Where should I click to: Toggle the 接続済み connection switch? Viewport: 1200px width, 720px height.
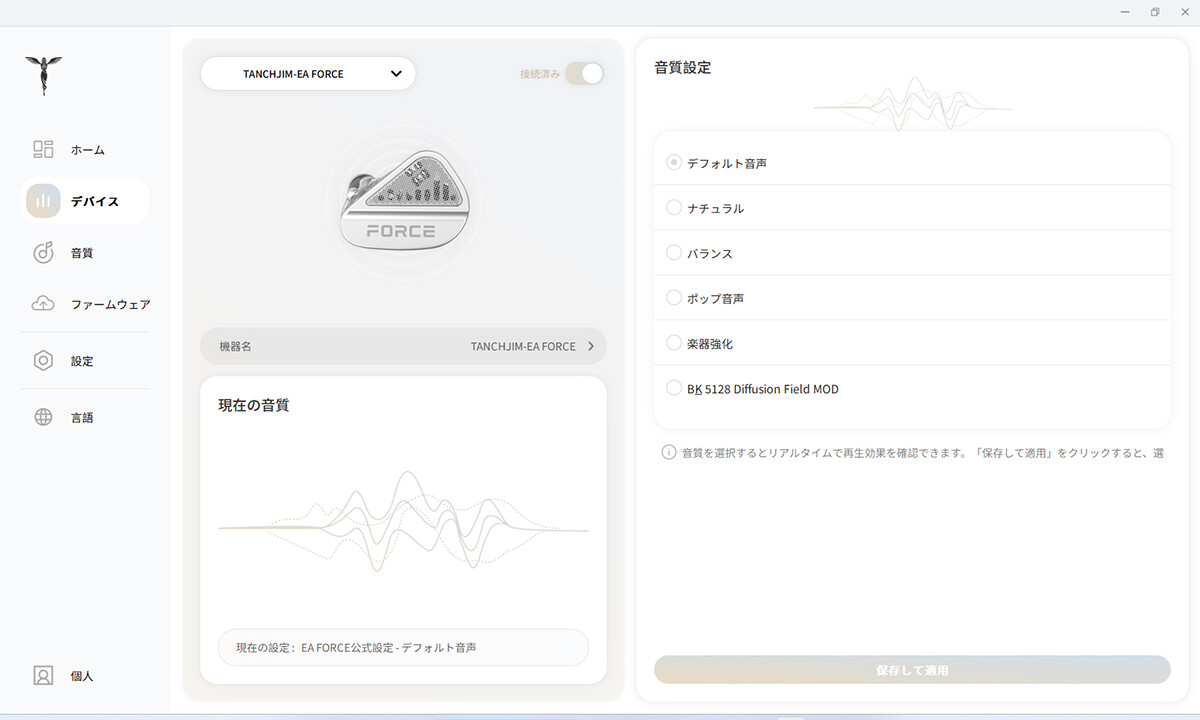584,73
